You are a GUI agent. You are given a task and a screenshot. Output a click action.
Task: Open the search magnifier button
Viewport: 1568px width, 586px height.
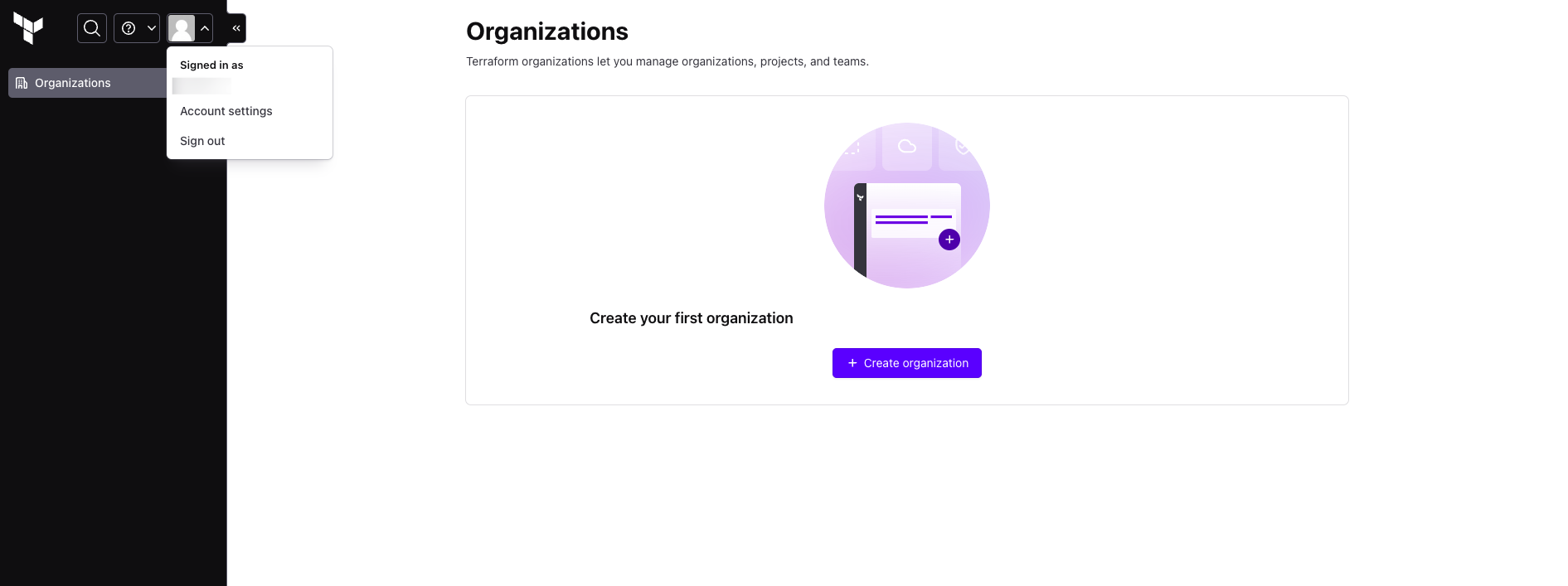point(92,28)
